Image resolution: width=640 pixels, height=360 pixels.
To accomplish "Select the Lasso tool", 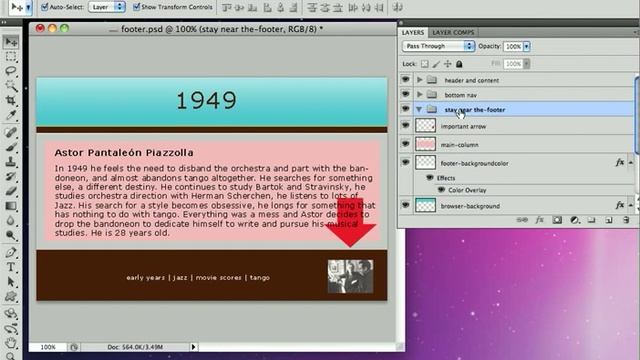I will click(x=11, y=71).
